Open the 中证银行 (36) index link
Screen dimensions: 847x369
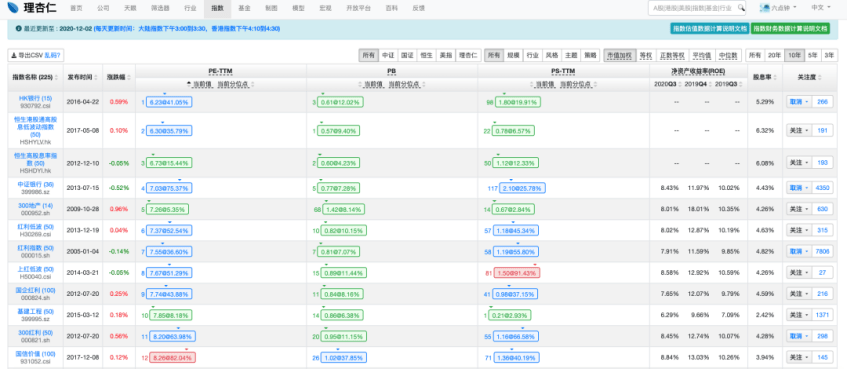tap(36, 184)
